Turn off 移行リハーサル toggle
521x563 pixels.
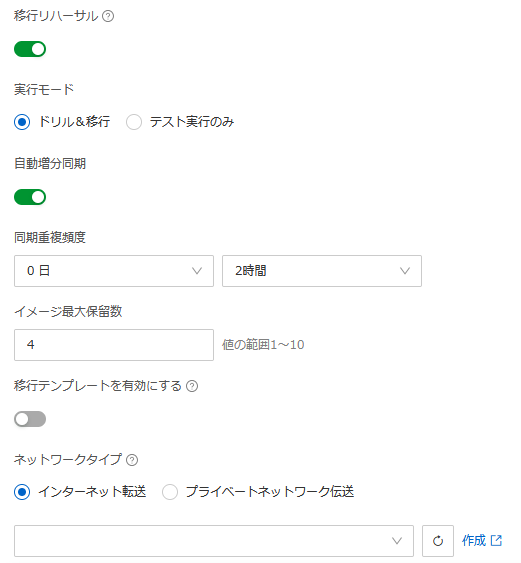coord(30,49)
